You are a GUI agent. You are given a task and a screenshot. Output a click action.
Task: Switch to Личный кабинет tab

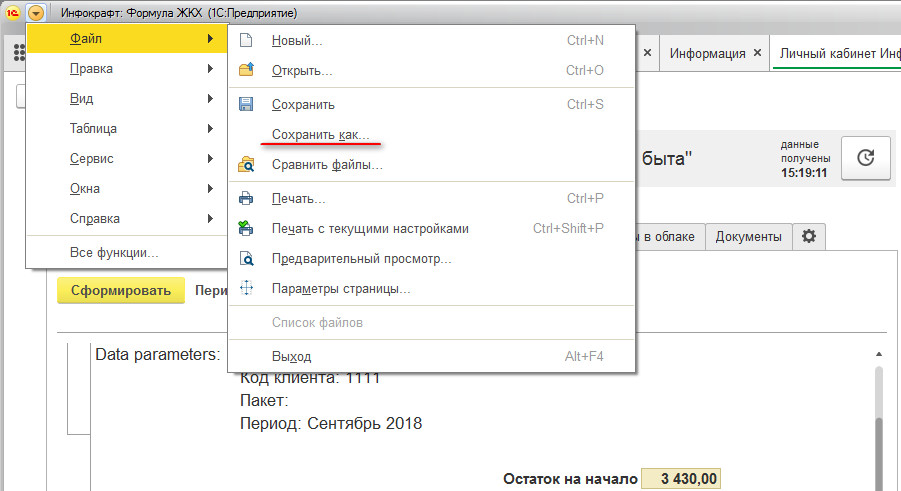839,53
